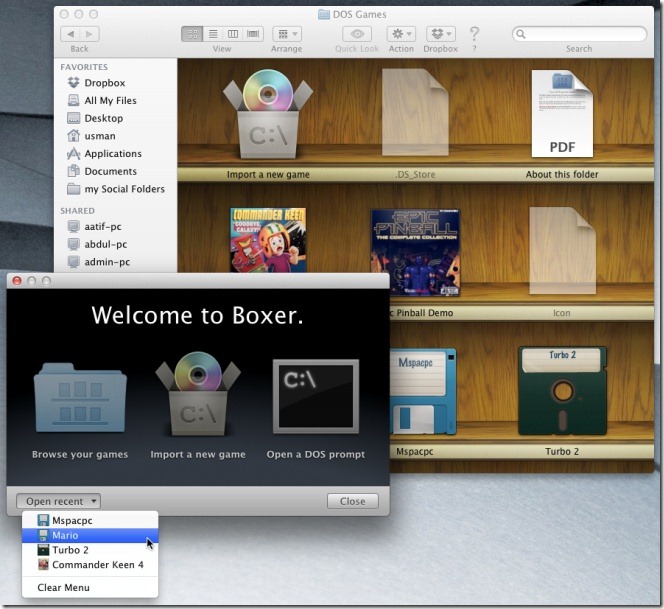Switch Finder to column view
The image size is (664, 609).
click(233, 34)
